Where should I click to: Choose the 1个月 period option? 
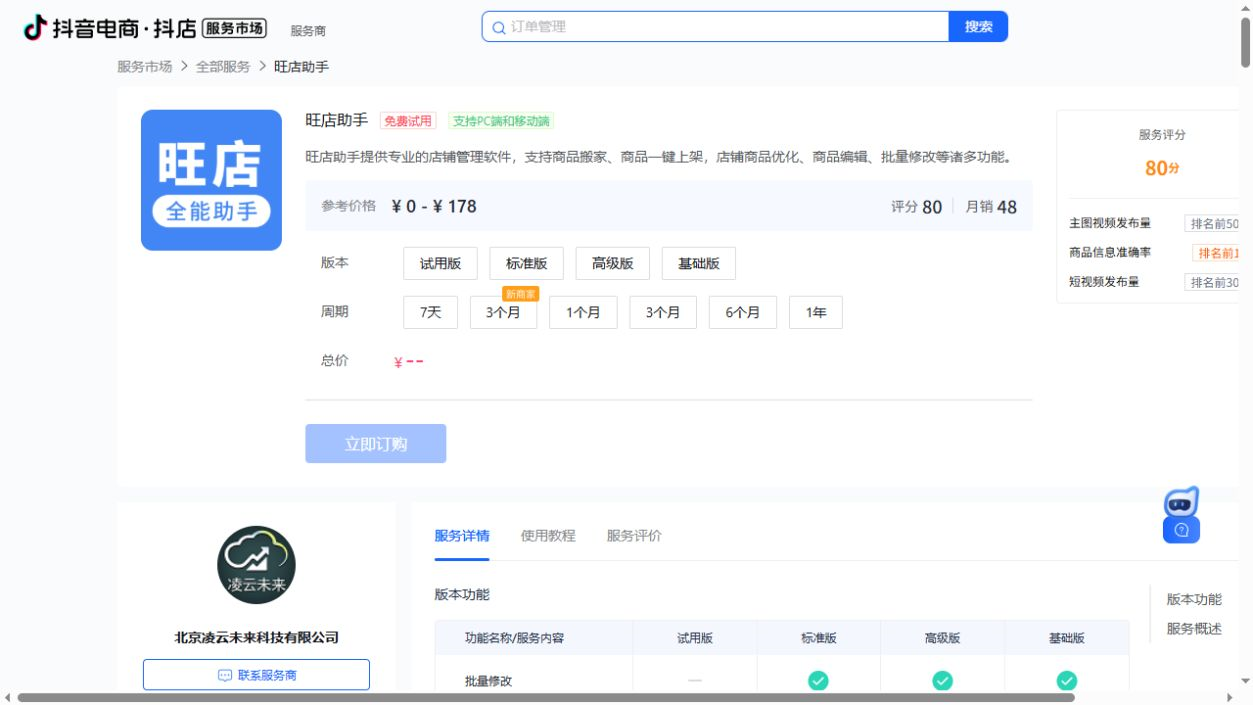click(x=583, y=312)
